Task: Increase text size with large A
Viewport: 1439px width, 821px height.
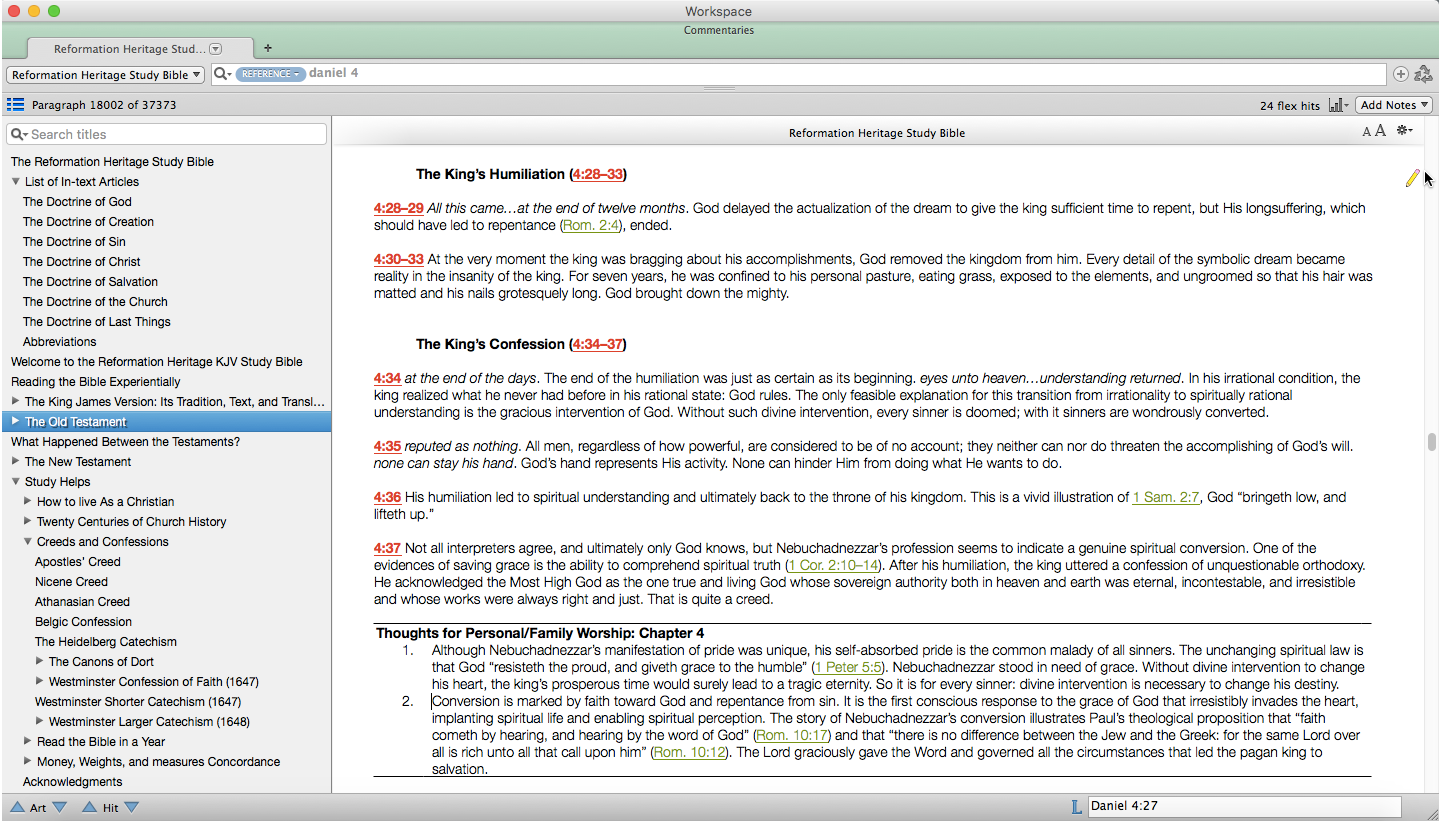Action: [1380, 131]
